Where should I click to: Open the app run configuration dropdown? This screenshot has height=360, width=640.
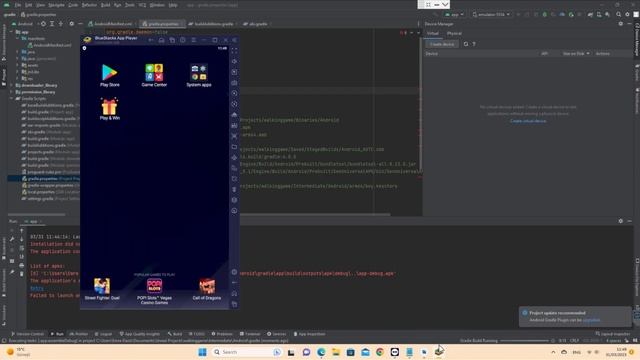click(x=455, y=14)
